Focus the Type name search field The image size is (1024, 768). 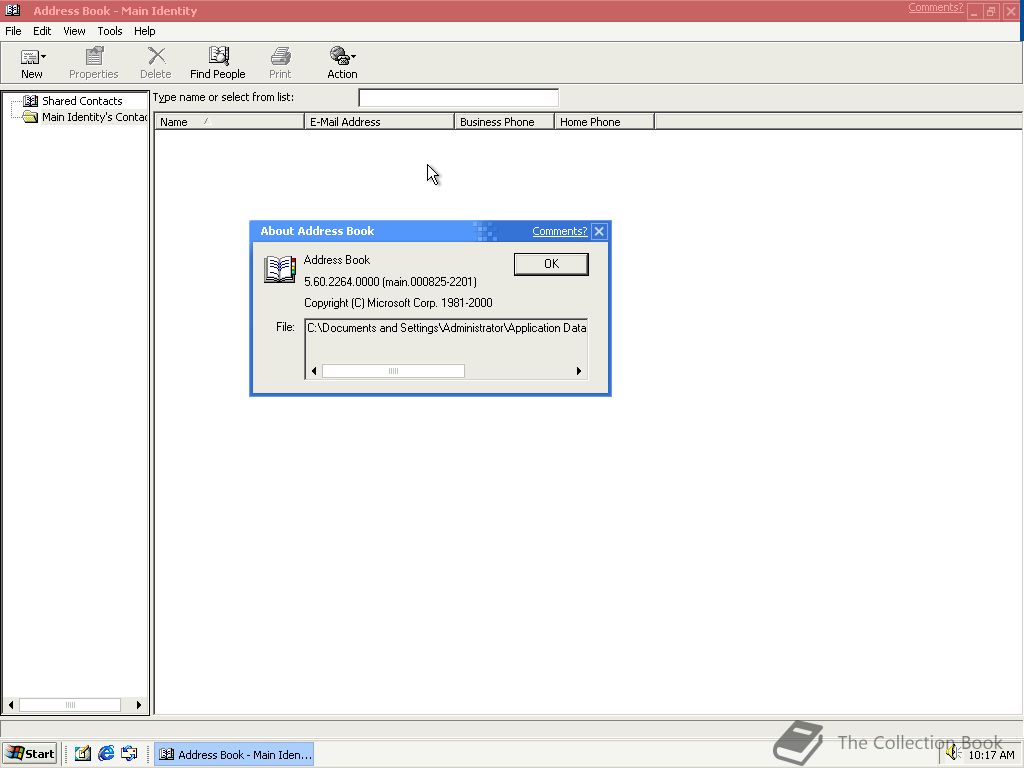[458, 98]
